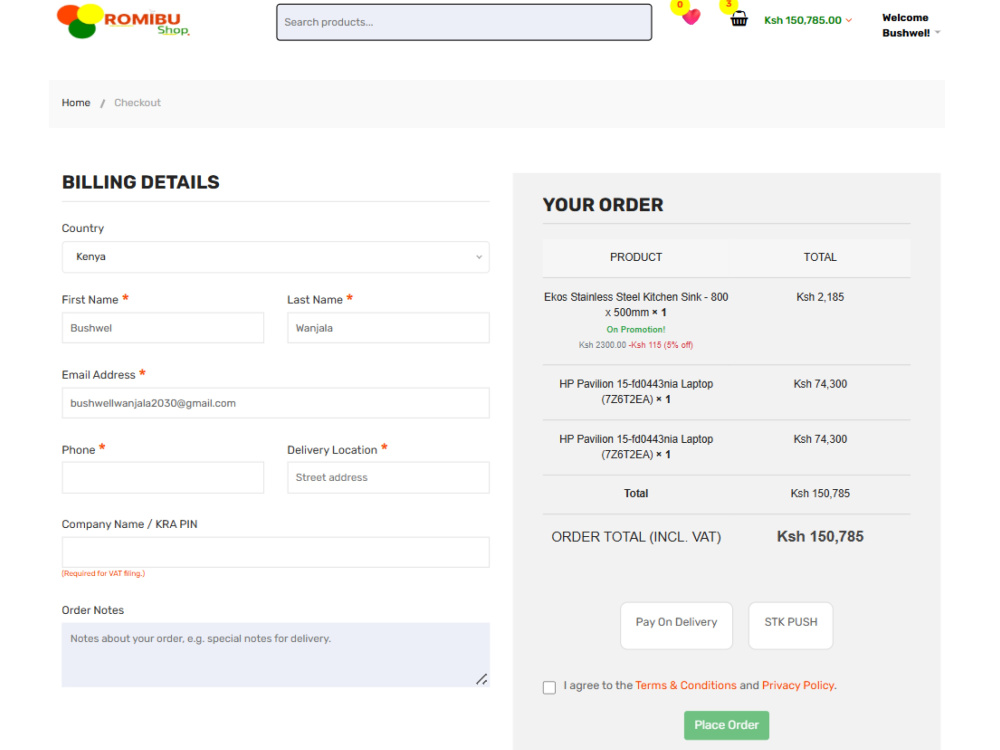Click the First Name field

[163, 328]
